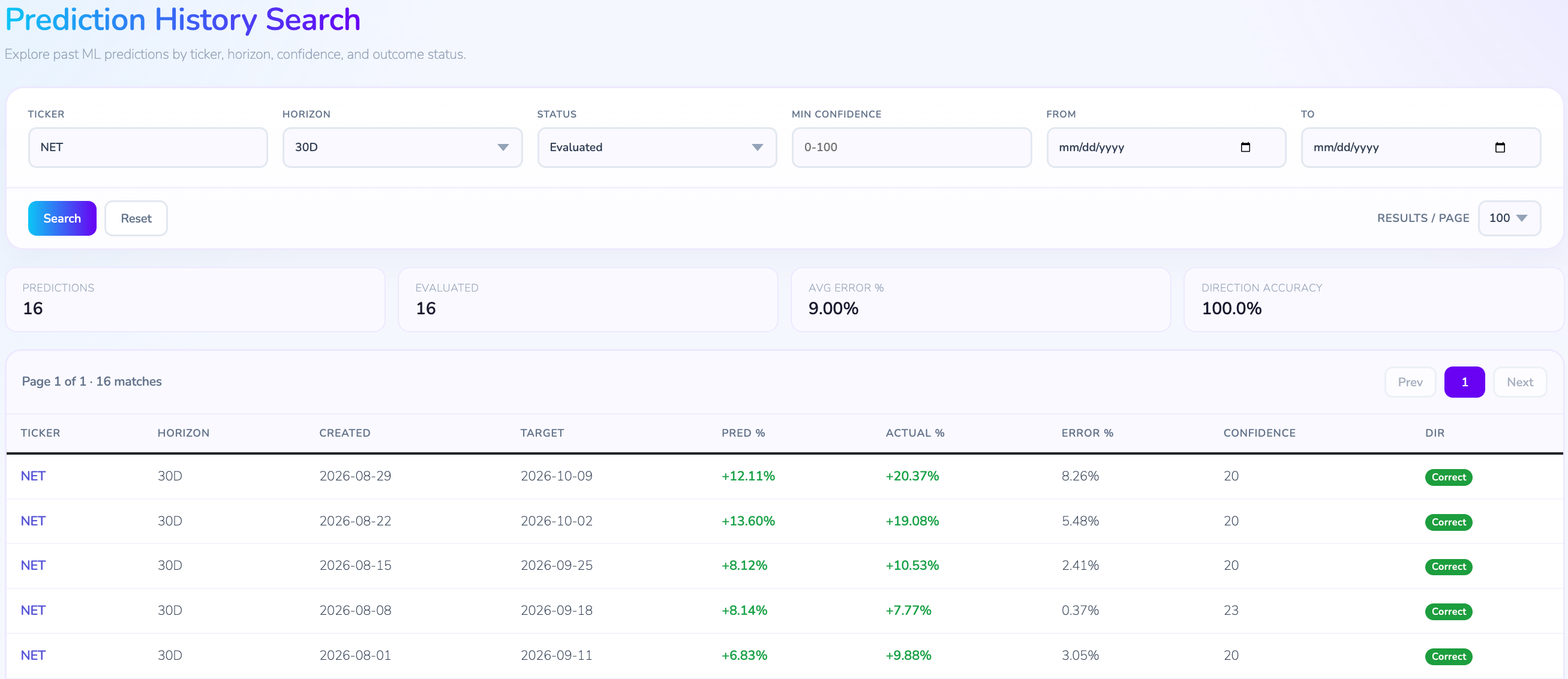Screen dimensions: 1568x679
Task: Click the Prediction History Search heading
Action: point(182,19)
